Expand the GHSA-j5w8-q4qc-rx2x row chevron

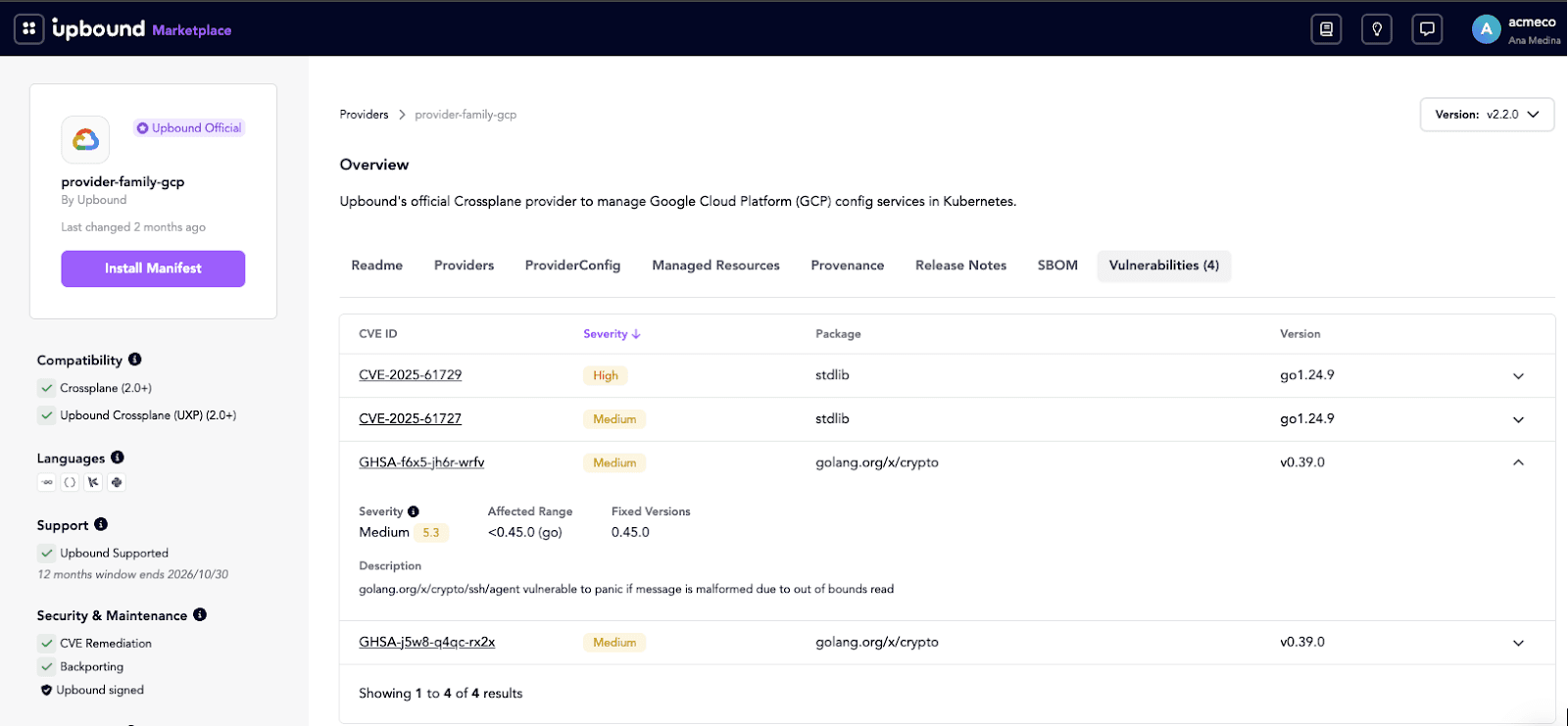(x=1518, y=643)
